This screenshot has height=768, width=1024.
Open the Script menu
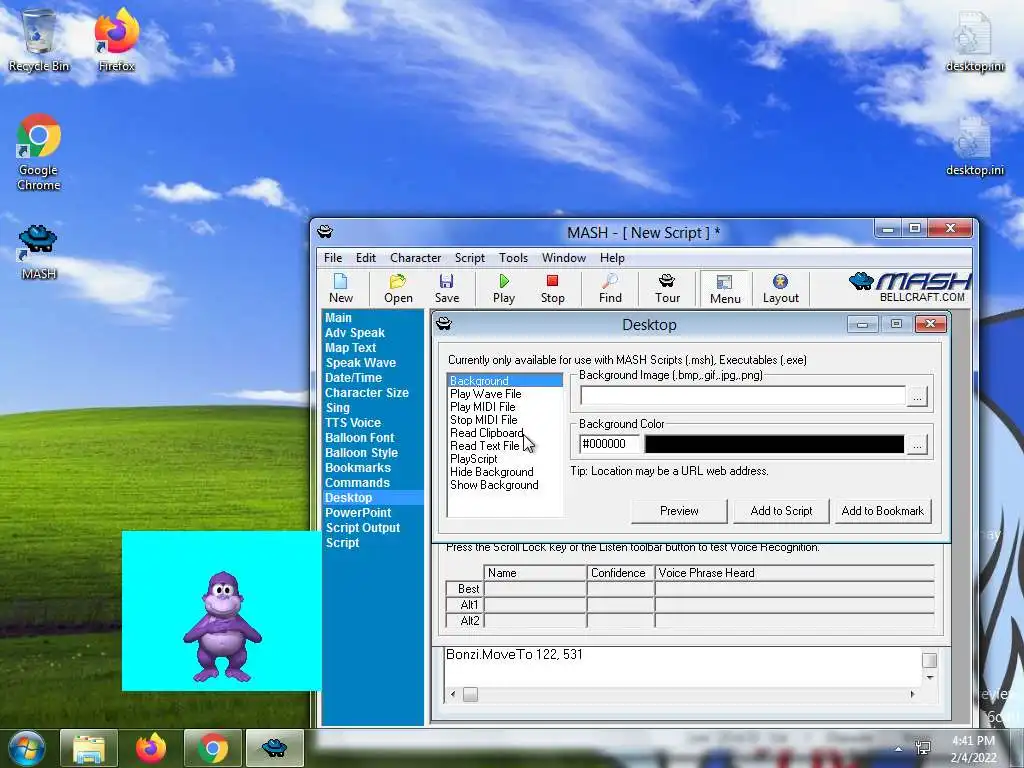470,258
